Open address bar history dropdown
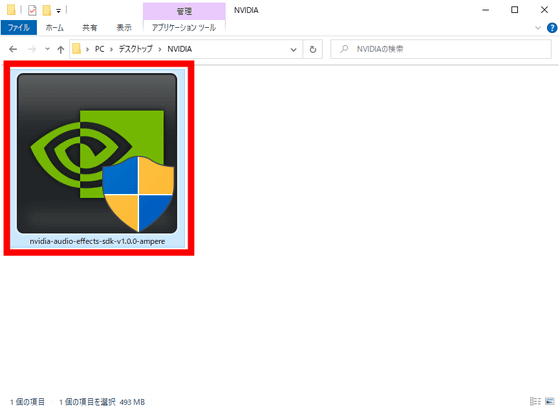This screenshot has height=410, width=560. (293, 49)
